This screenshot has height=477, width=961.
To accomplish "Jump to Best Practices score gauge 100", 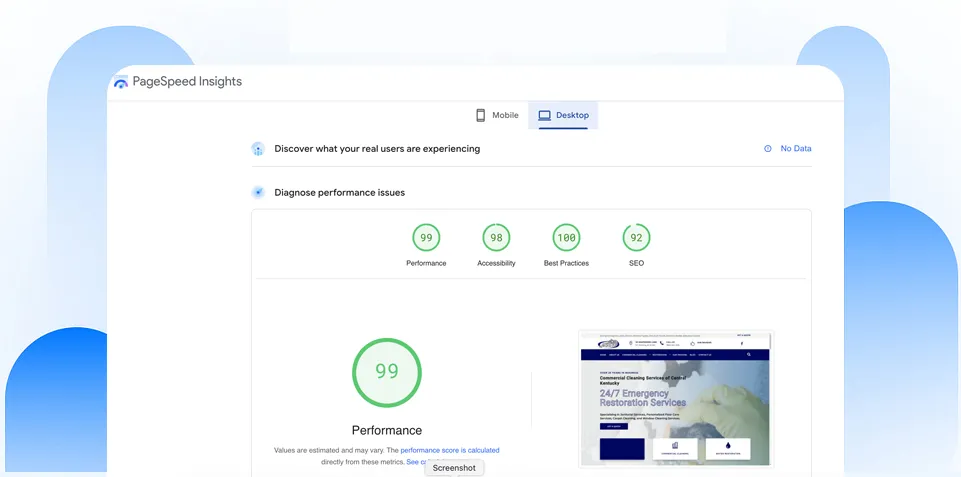I will 566,237.
